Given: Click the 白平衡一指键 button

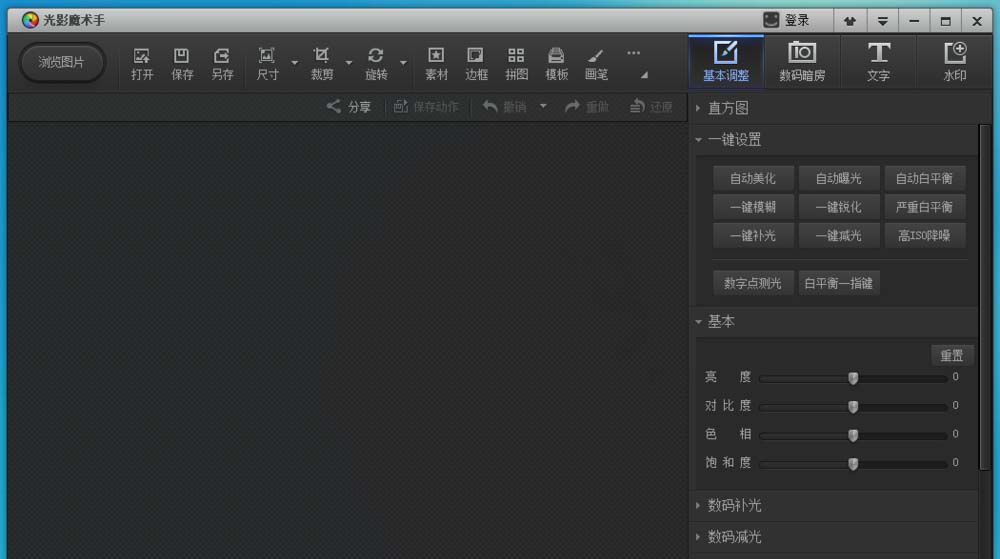Looking at the screenshot, I should (x=839, y=283).
